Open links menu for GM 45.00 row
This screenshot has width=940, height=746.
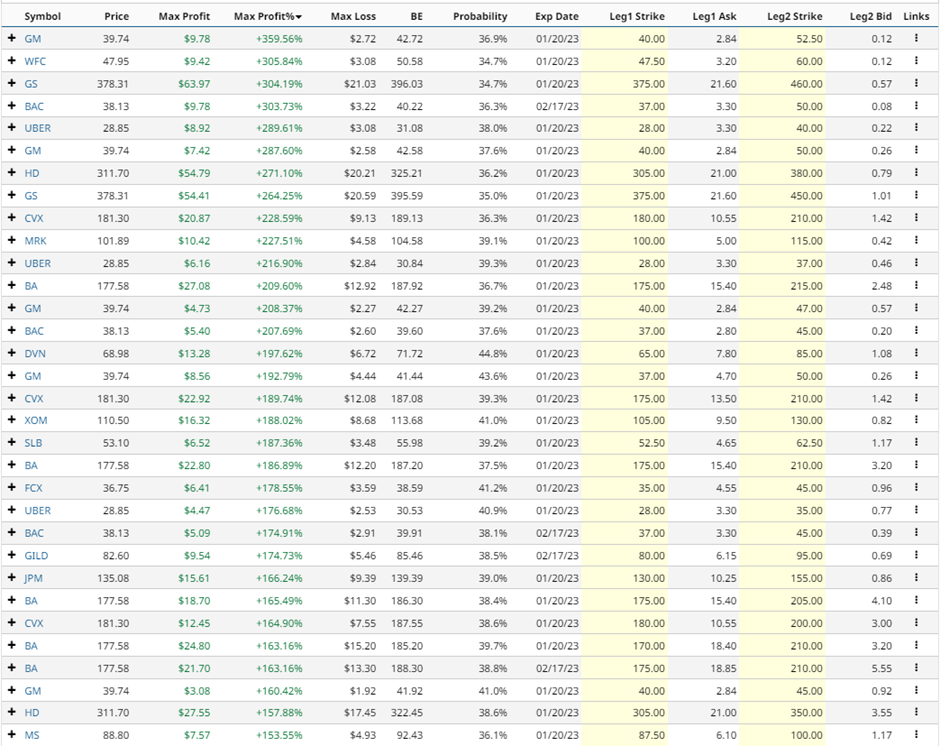[916, 690]
